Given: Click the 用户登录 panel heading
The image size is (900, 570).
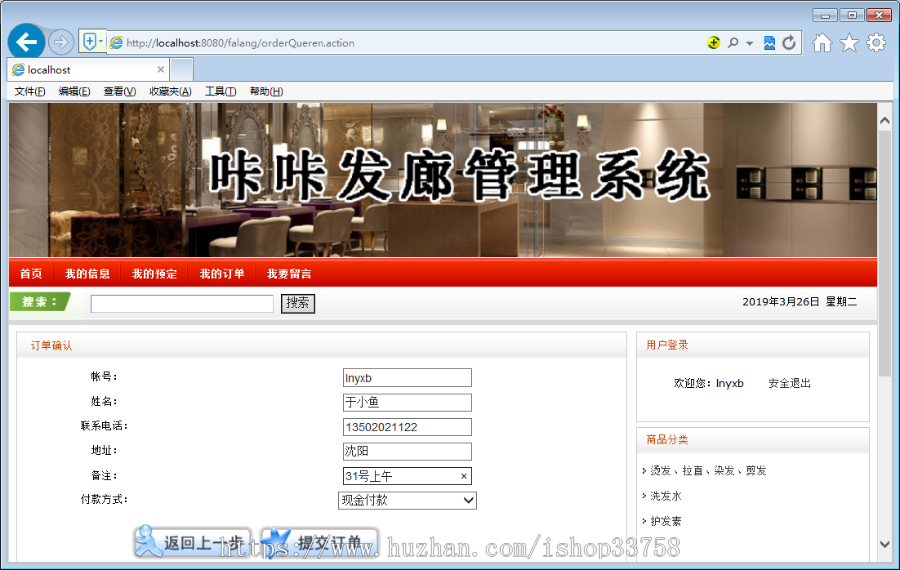Looking at the screenshot, I should click(x=667, y=345).
